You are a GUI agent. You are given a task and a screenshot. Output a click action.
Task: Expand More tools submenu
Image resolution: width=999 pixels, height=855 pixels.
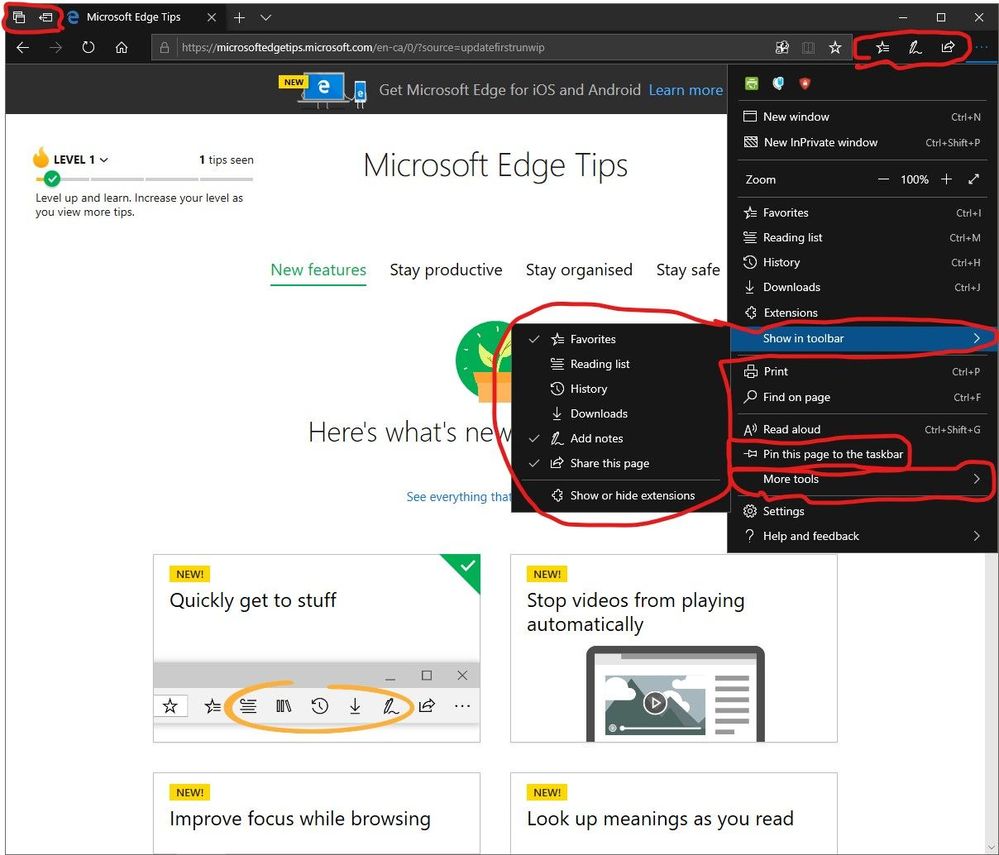point(863,479)
